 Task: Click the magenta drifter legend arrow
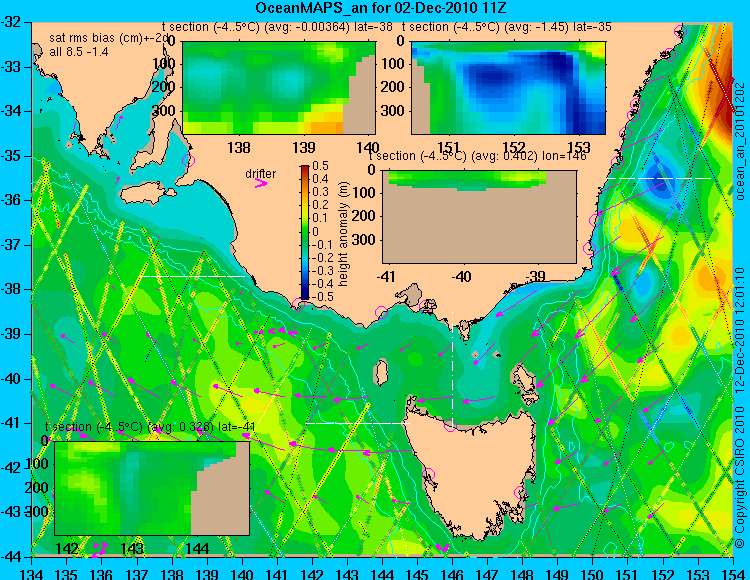(261, 183)
